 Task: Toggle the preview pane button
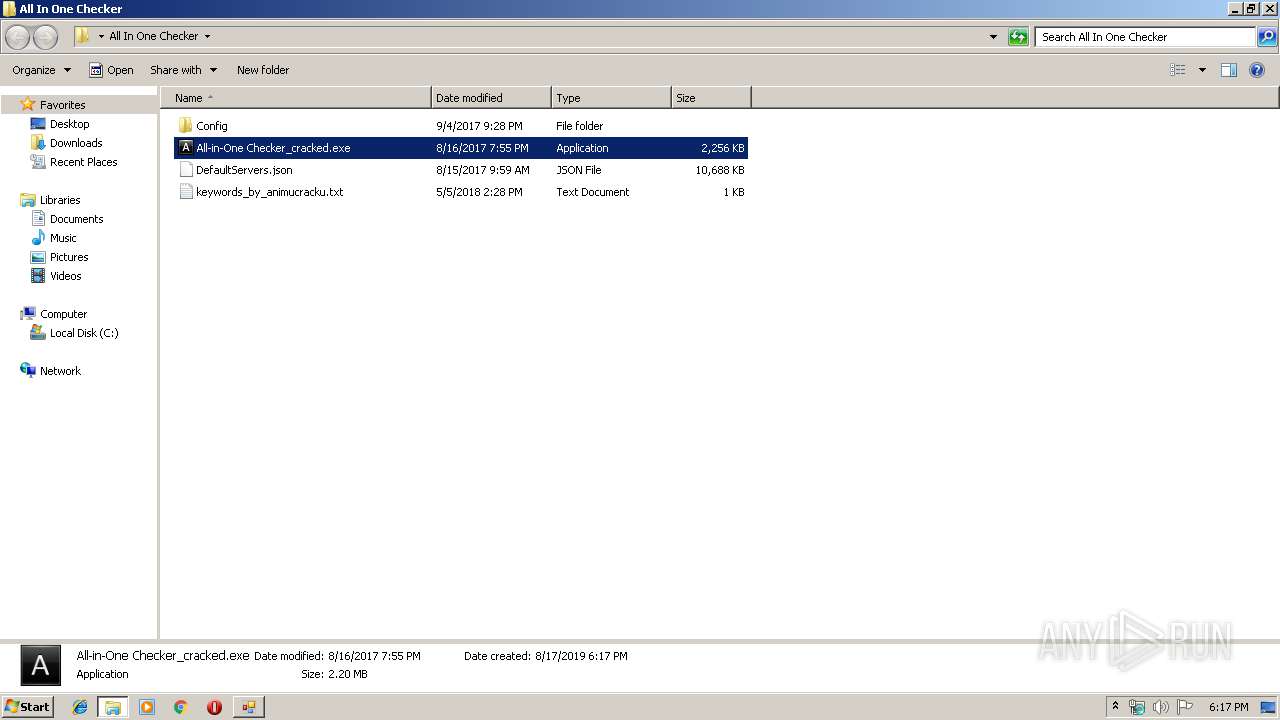coord(1229,70)
